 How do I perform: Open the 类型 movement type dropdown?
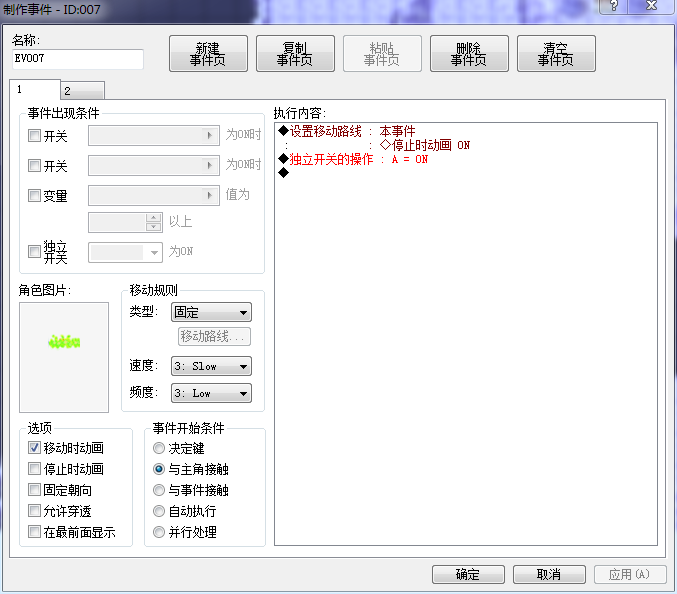click(x=211, y=312)
